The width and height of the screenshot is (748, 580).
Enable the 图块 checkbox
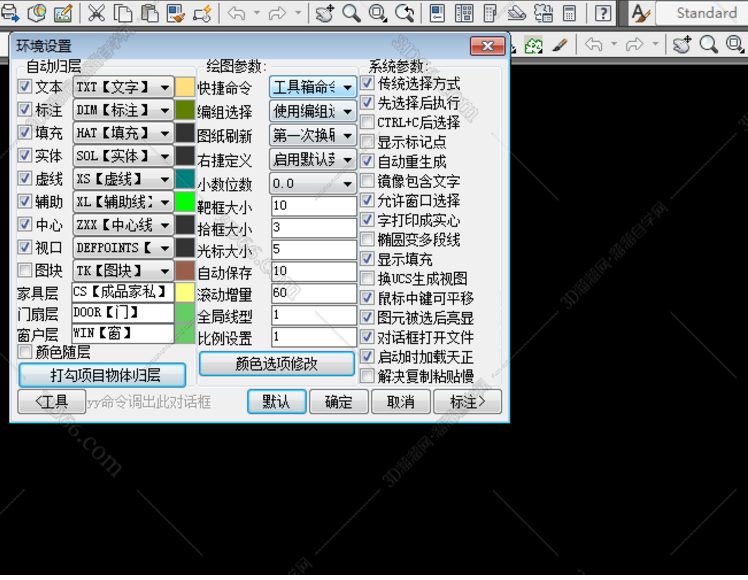tap(24, 270)
